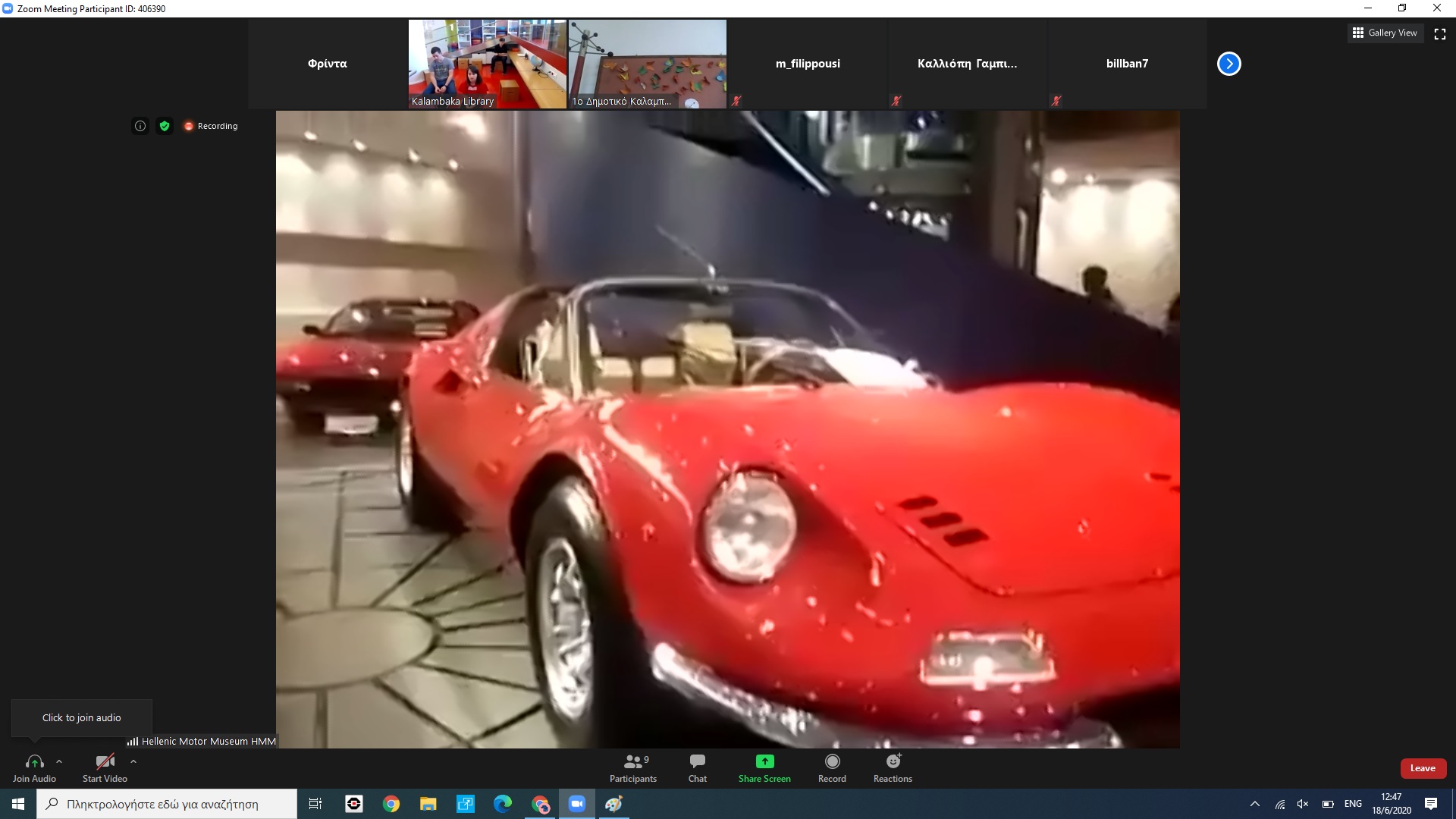
Task: Click the green Share Screen icon
Action: 764,761
